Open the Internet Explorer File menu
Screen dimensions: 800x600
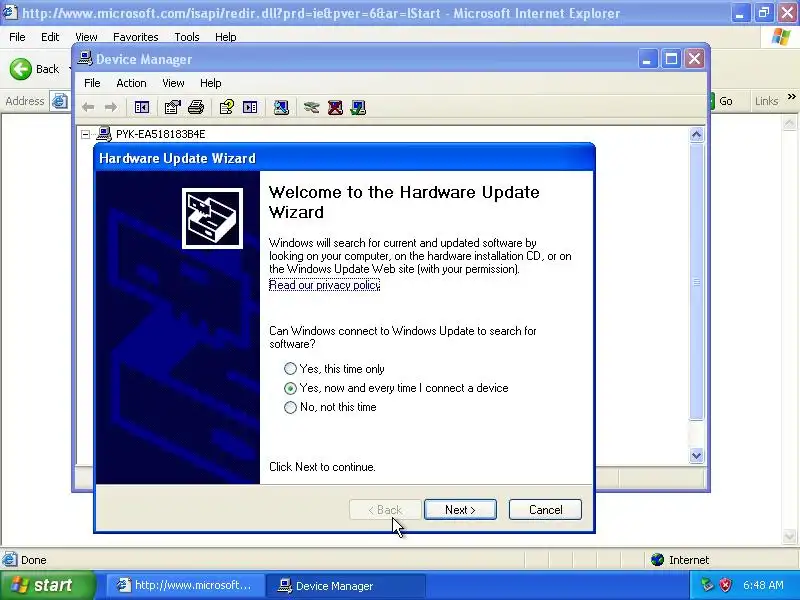click(x=17, y=37)
